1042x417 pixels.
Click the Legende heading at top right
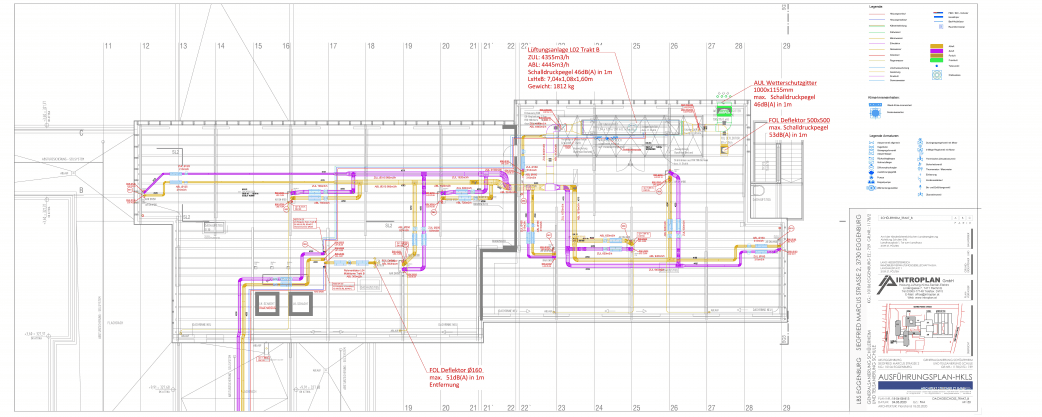[x=872, y=6]
